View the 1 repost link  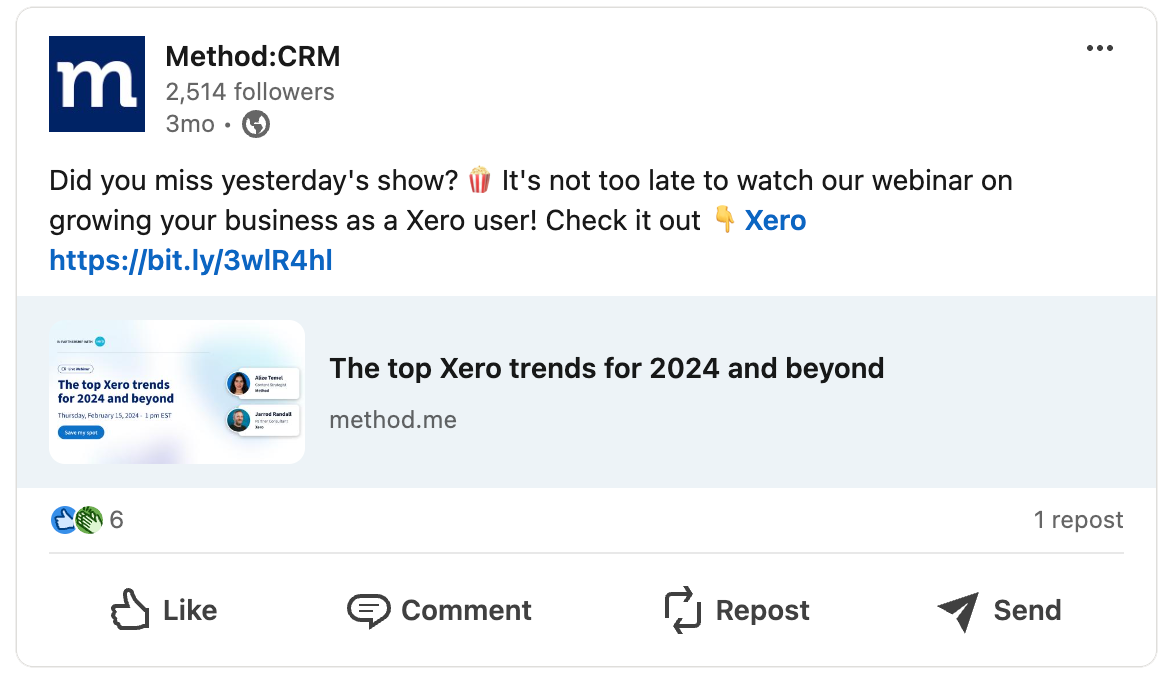(x=1078, y=520)
